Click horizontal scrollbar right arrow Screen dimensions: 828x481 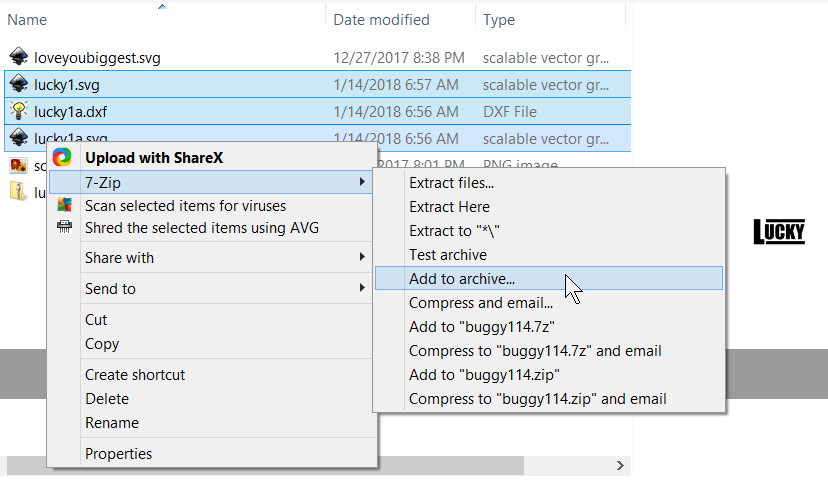click(x=620, y=465)
